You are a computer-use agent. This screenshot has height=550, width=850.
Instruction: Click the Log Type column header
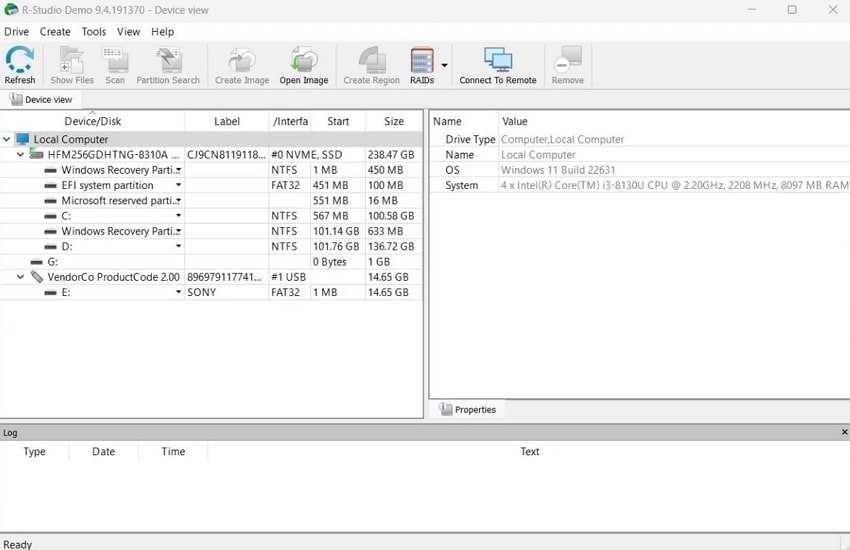point(34,451)
